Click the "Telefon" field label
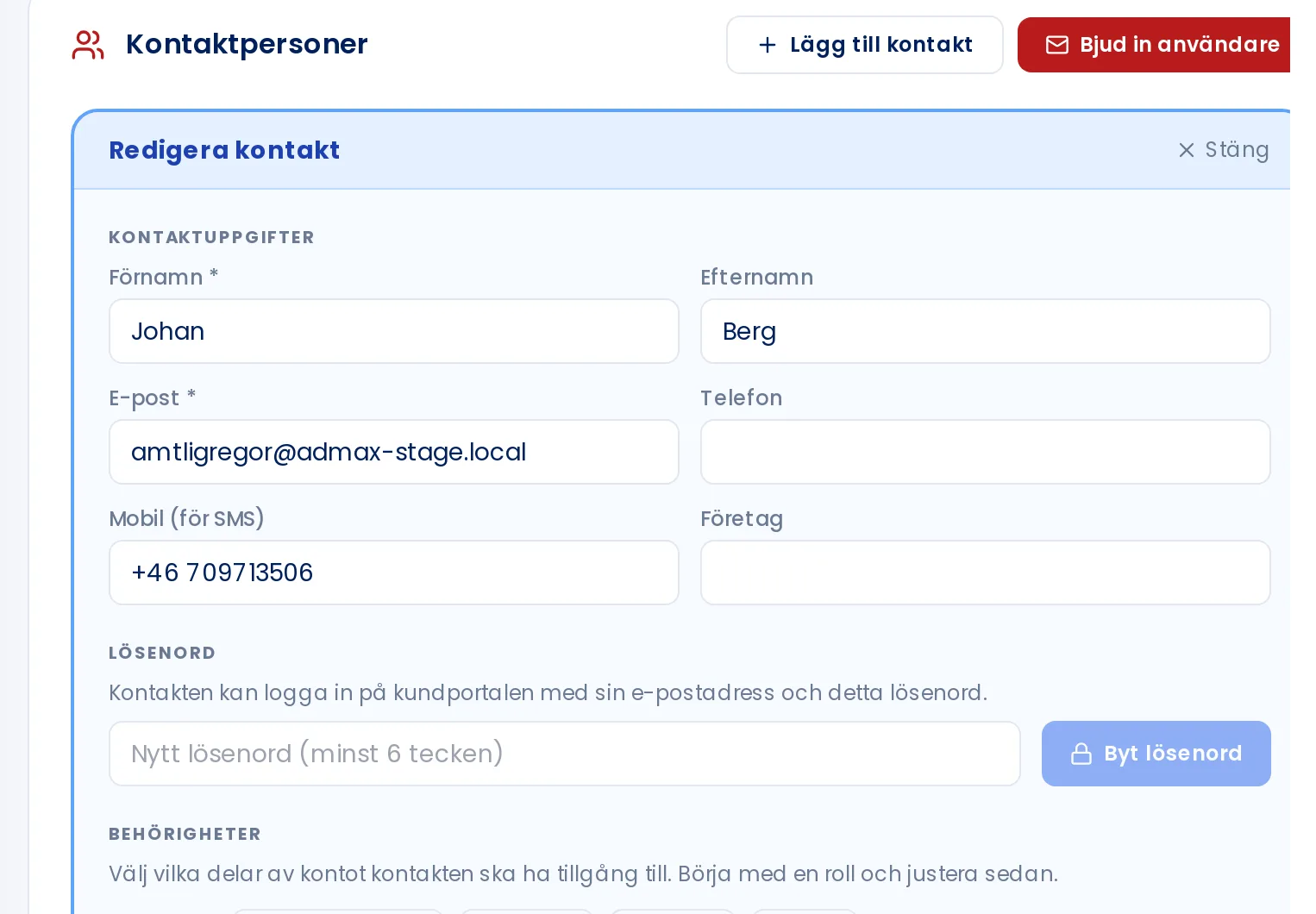The image size is (1316, 914). (742, 398)
